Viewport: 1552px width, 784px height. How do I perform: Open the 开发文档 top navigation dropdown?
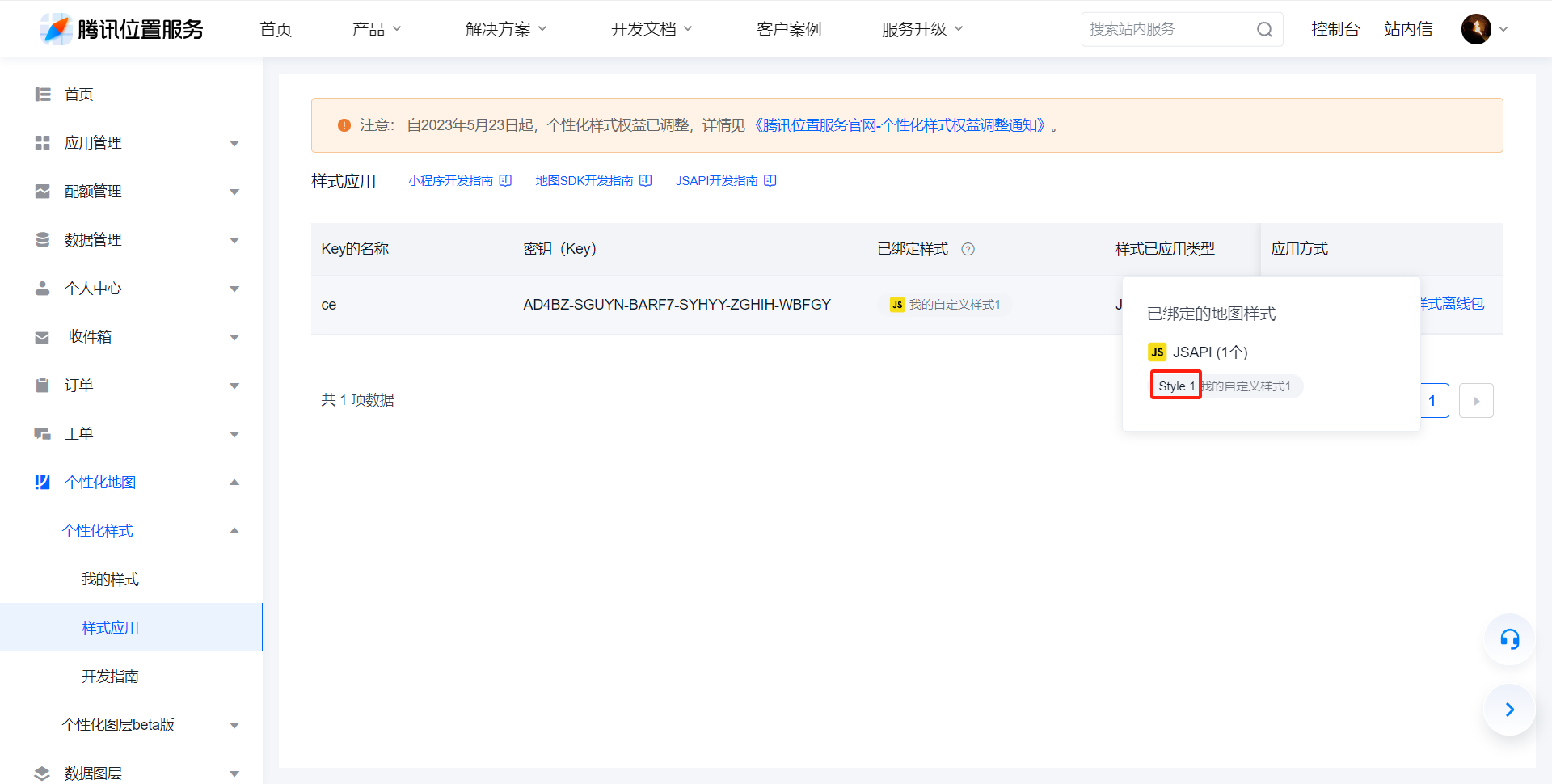652,29
